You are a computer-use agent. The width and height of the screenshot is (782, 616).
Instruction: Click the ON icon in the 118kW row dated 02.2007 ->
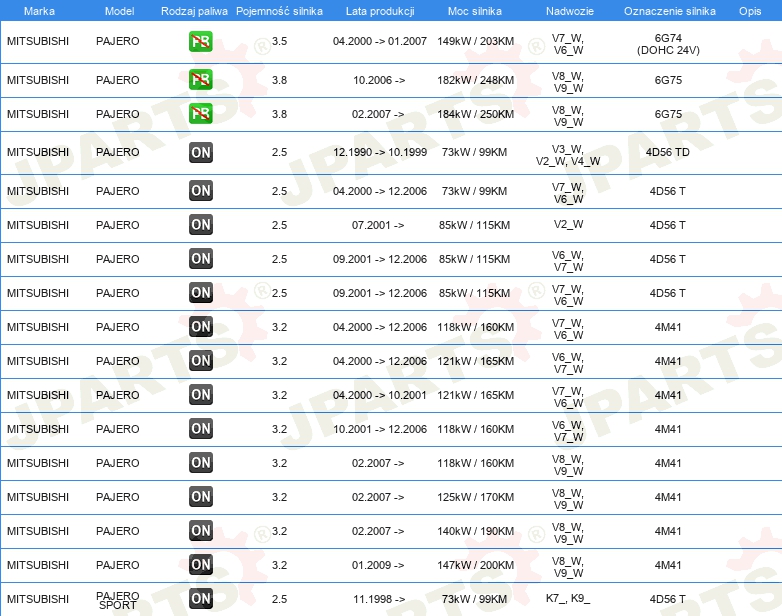201,462
